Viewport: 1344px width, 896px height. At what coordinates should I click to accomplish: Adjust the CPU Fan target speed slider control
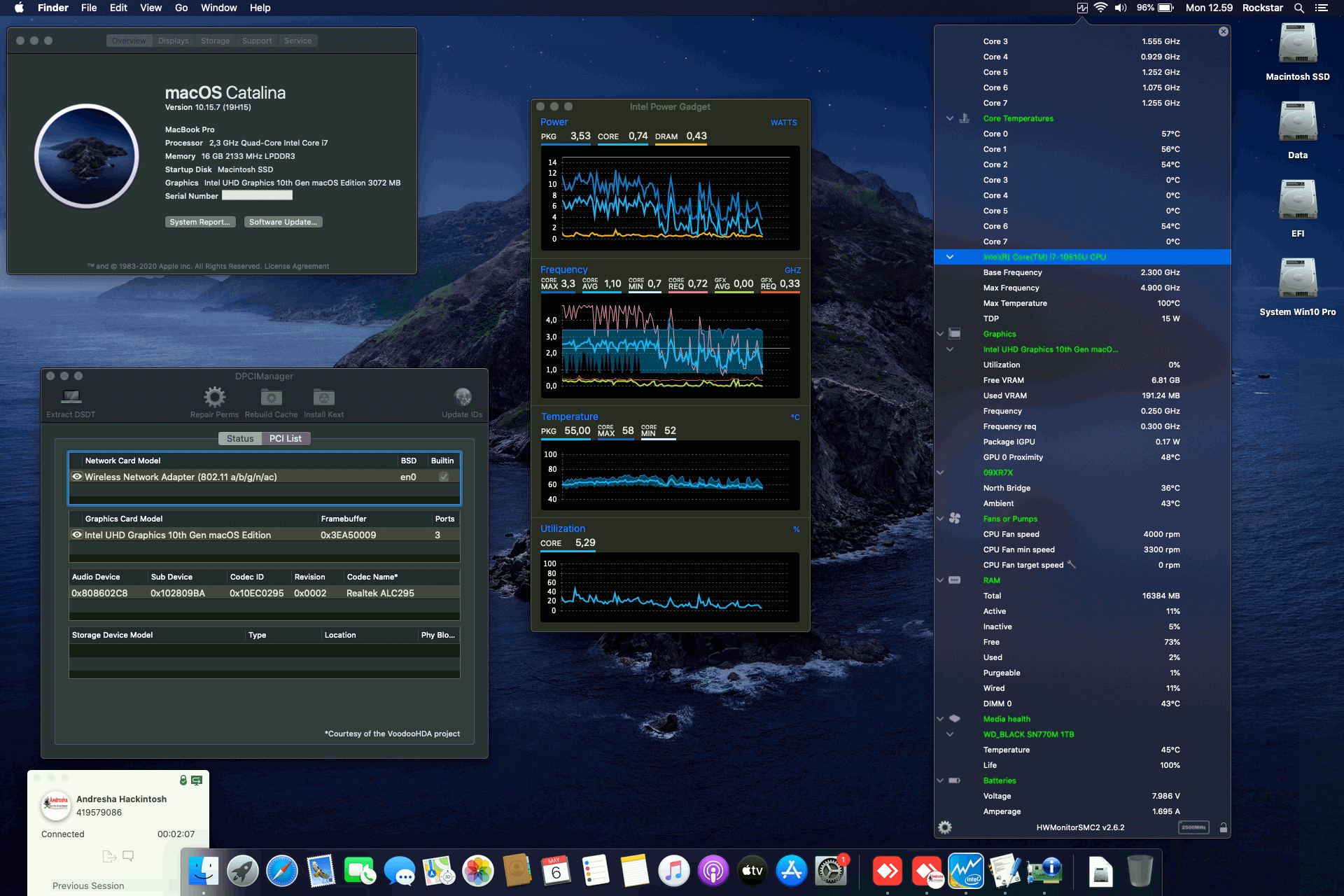click(x=1071, y=565)
